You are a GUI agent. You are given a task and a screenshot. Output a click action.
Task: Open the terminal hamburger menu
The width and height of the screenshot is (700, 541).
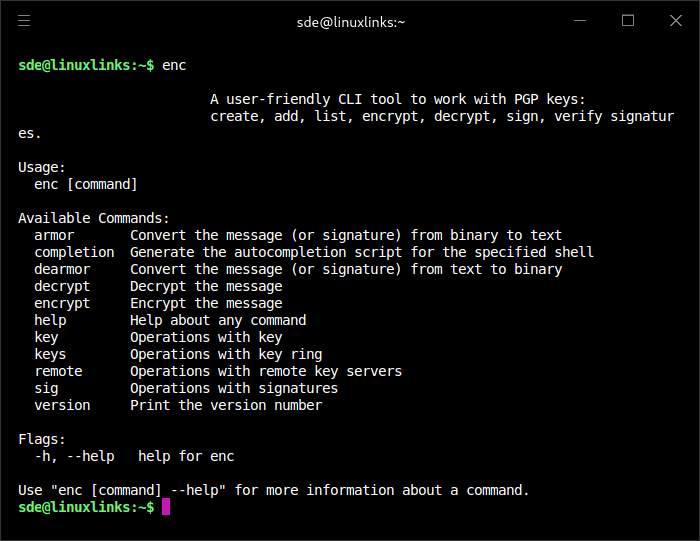pos(24,21)
